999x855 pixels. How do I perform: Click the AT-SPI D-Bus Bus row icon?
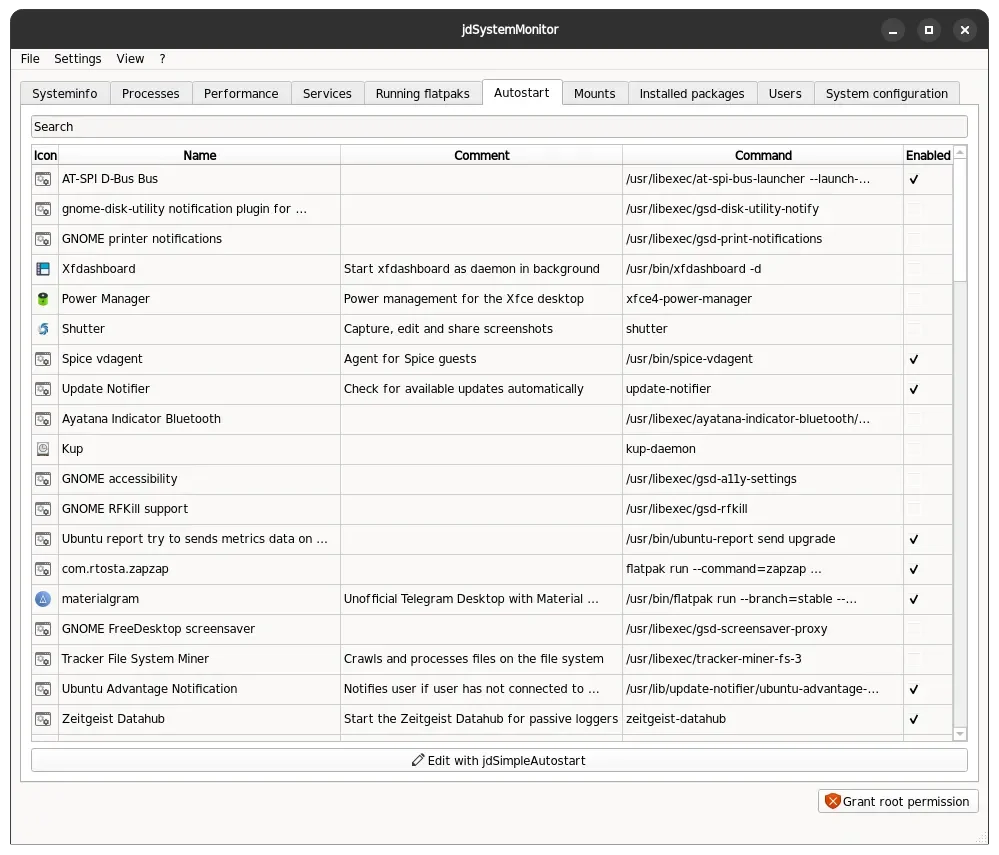(43, 179)
